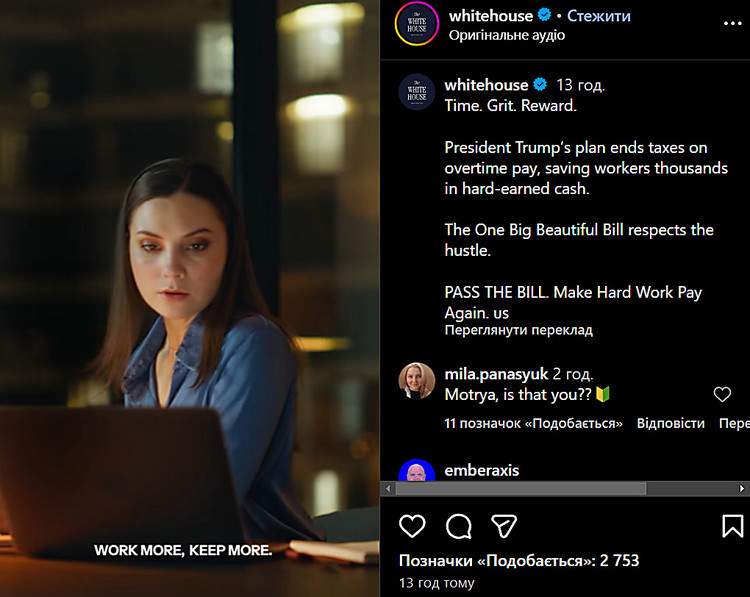Share post via paper plane icon
This screenshot has width=750, height=597.
point(504,526)
